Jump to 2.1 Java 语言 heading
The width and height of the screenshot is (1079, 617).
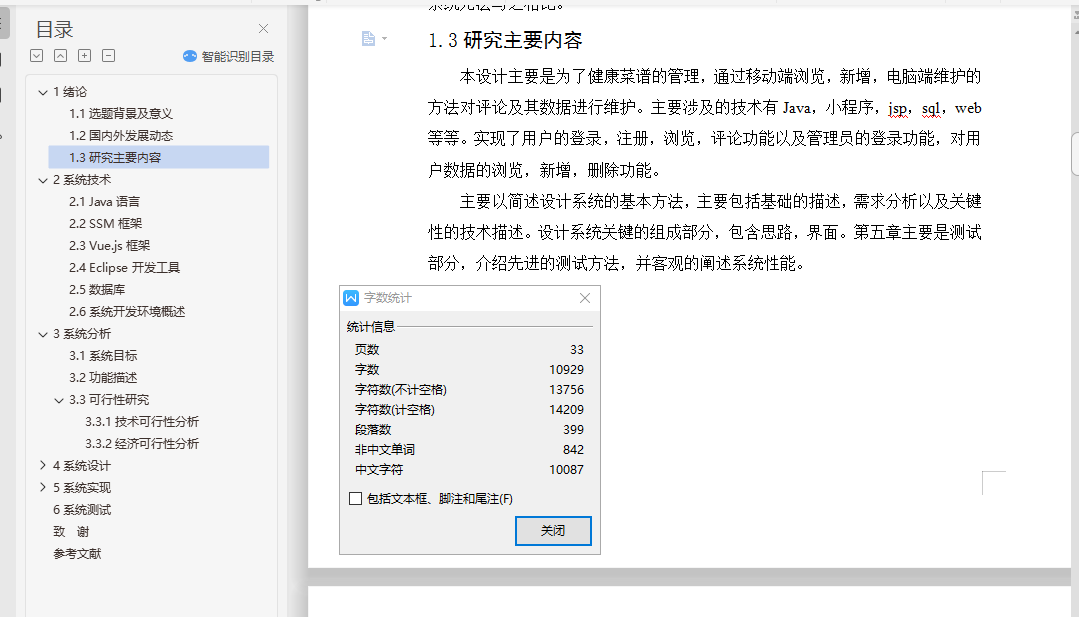click(x=104, y=202)
